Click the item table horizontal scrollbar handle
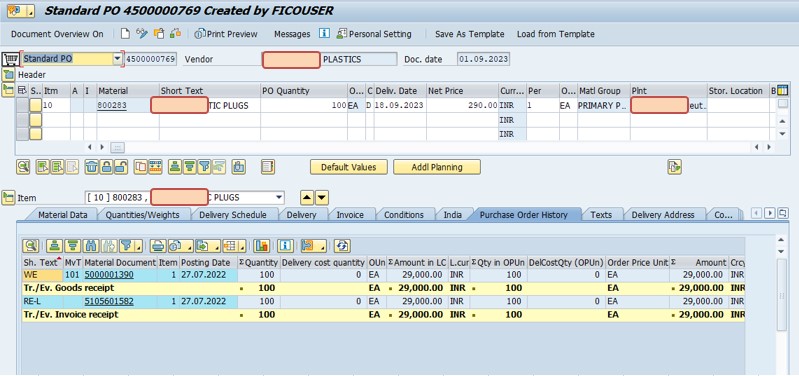 coord(118,147)
